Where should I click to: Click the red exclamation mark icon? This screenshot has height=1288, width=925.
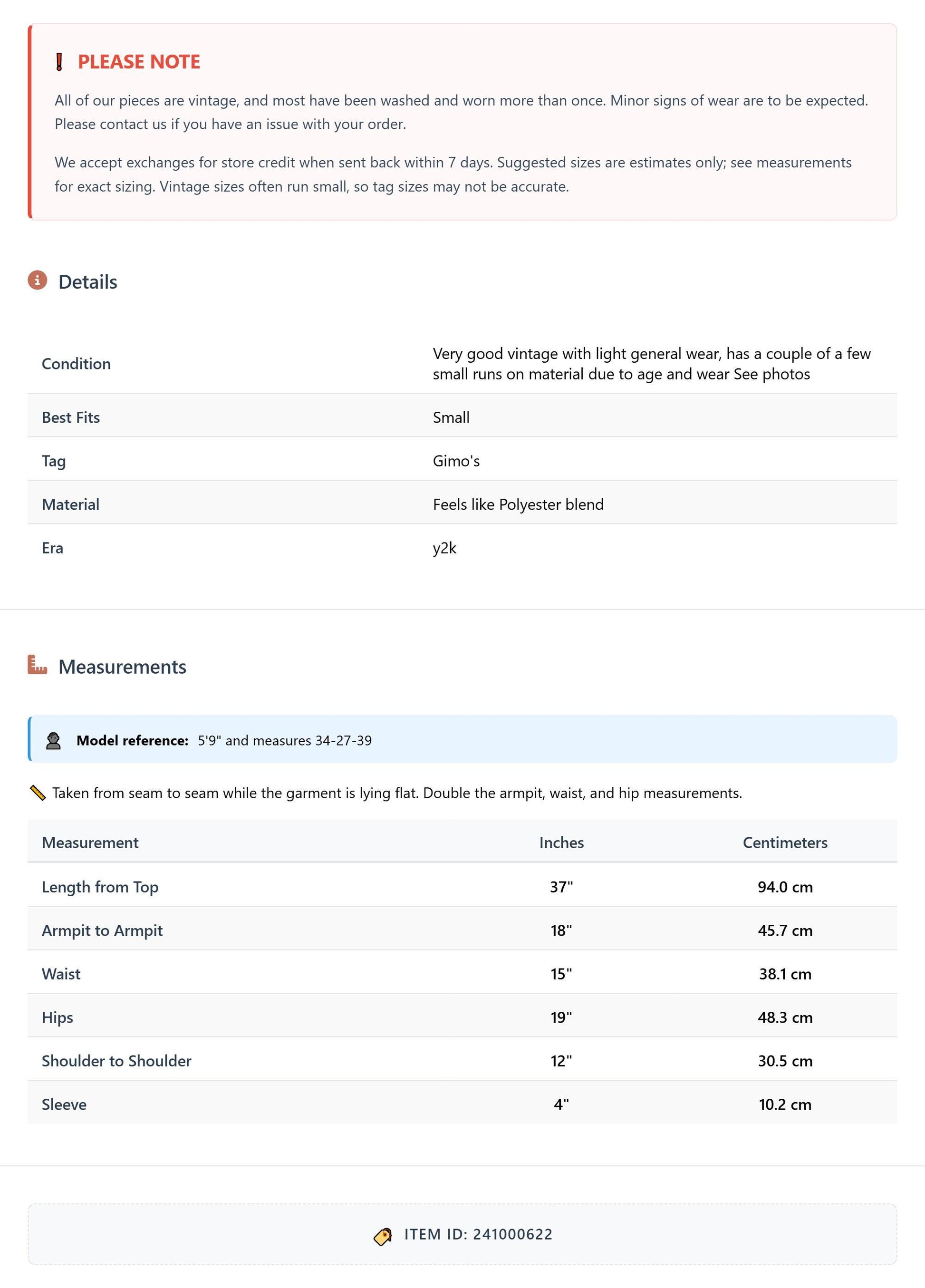click(x=59, y=62)
